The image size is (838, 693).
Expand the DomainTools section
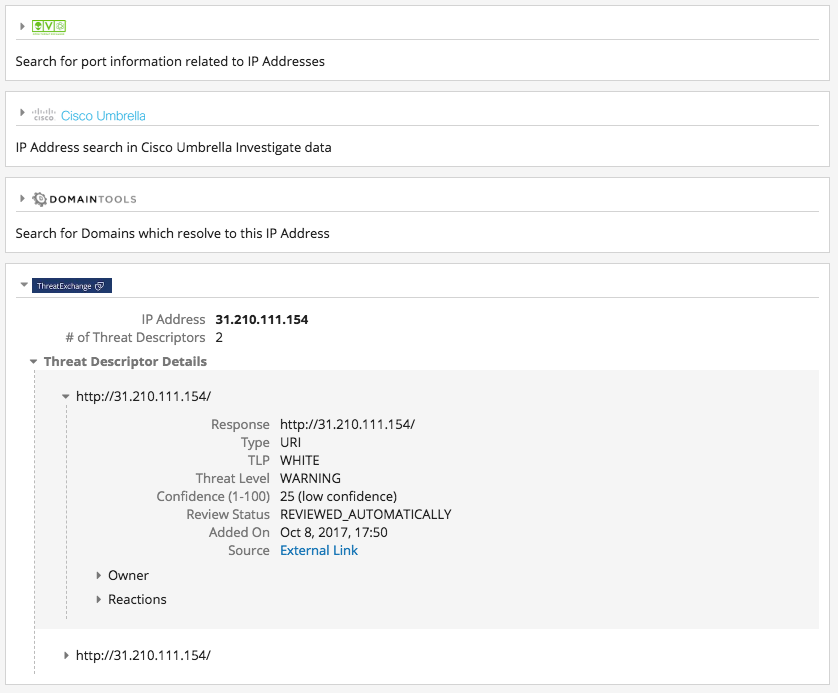coord(22,199)
